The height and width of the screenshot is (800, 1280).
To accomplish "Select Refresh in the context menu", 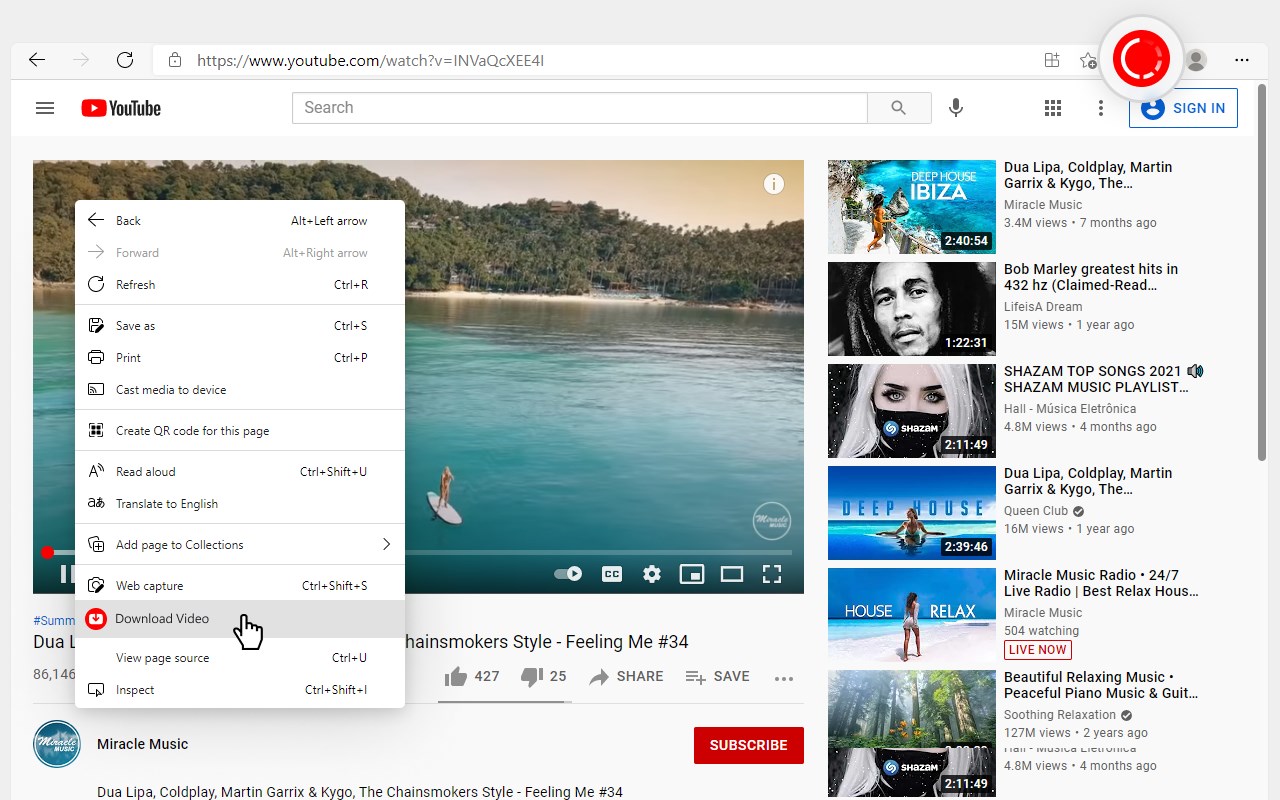I will (240, 285).
